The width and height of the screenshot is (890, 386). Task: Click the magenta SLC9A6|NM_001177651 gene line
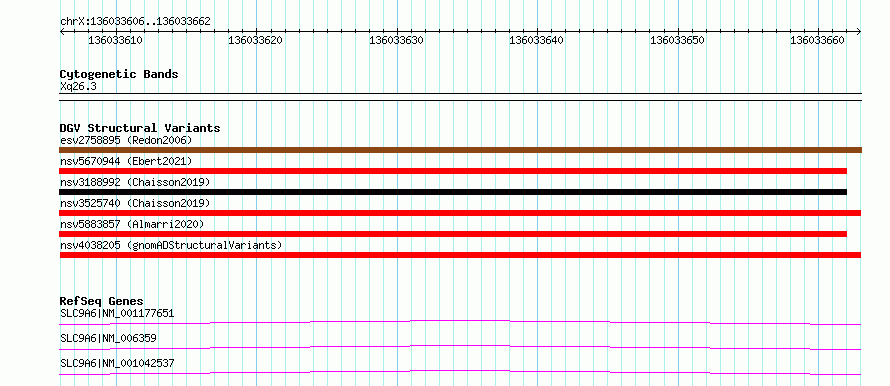click(460, 322)
